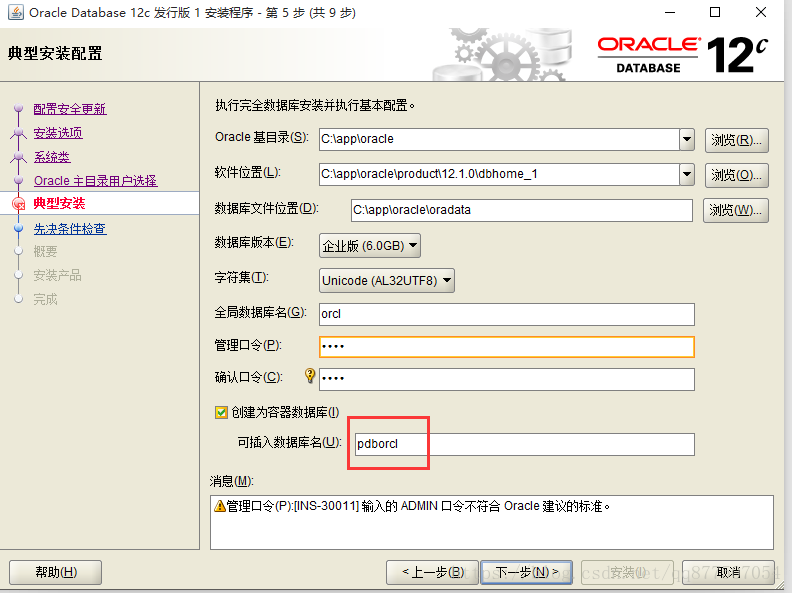Image resolution: width=792 pixels, height=593 pixels.
Task: Focus the 数据库文件位置 text field
Action: (522, 210)
